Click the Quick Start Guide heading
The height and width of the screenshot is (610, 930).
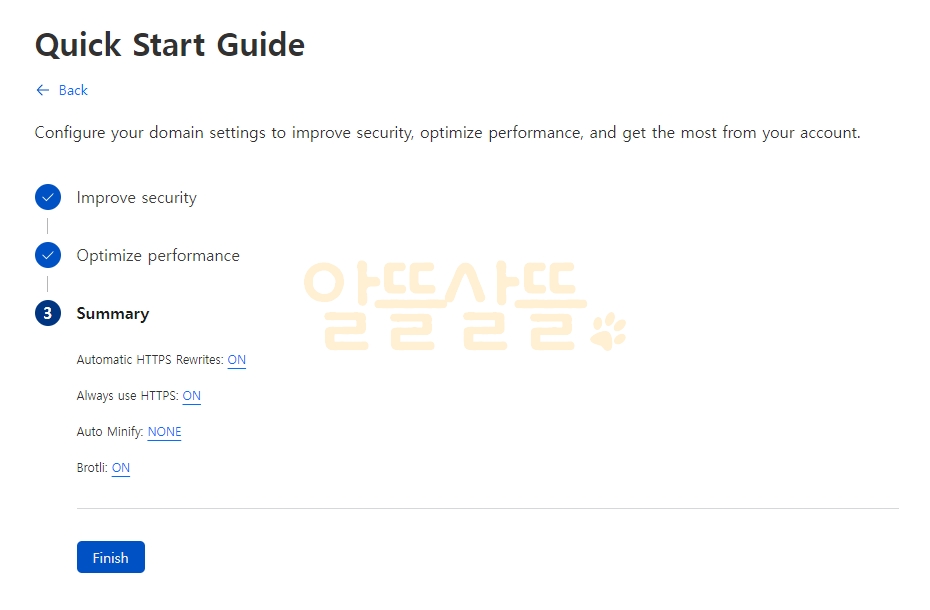pyautogui.click(x=170, y=45)
